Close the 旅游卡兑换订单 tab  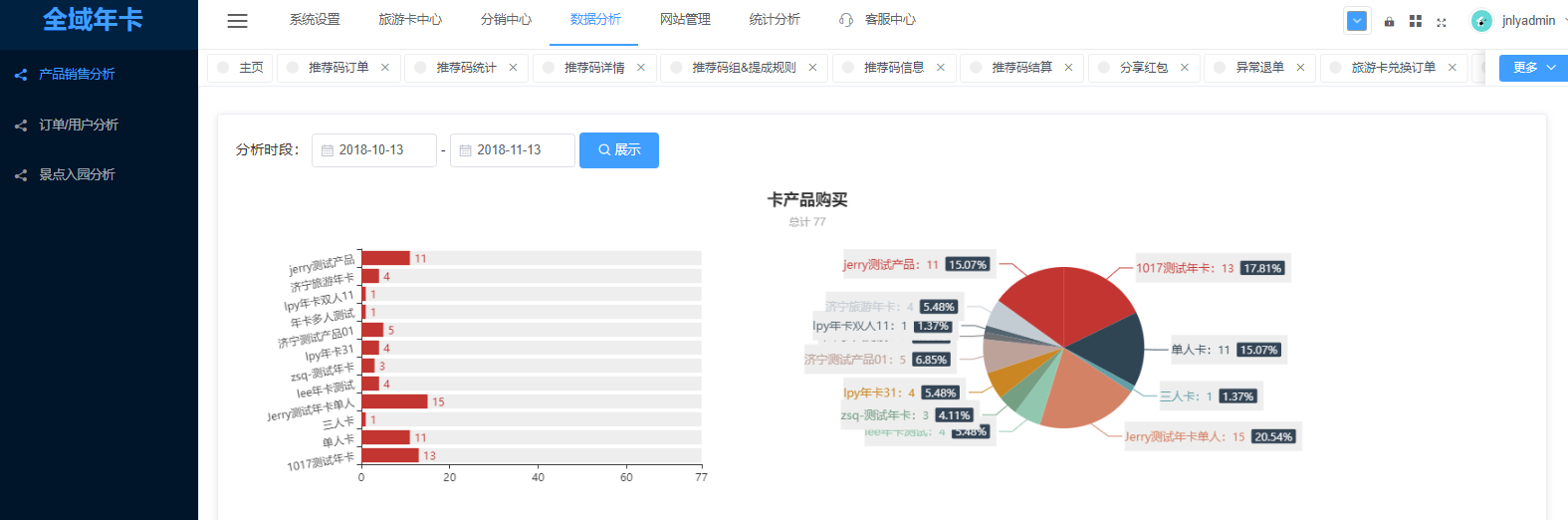pyautogui.click(x=1453, y=68)
